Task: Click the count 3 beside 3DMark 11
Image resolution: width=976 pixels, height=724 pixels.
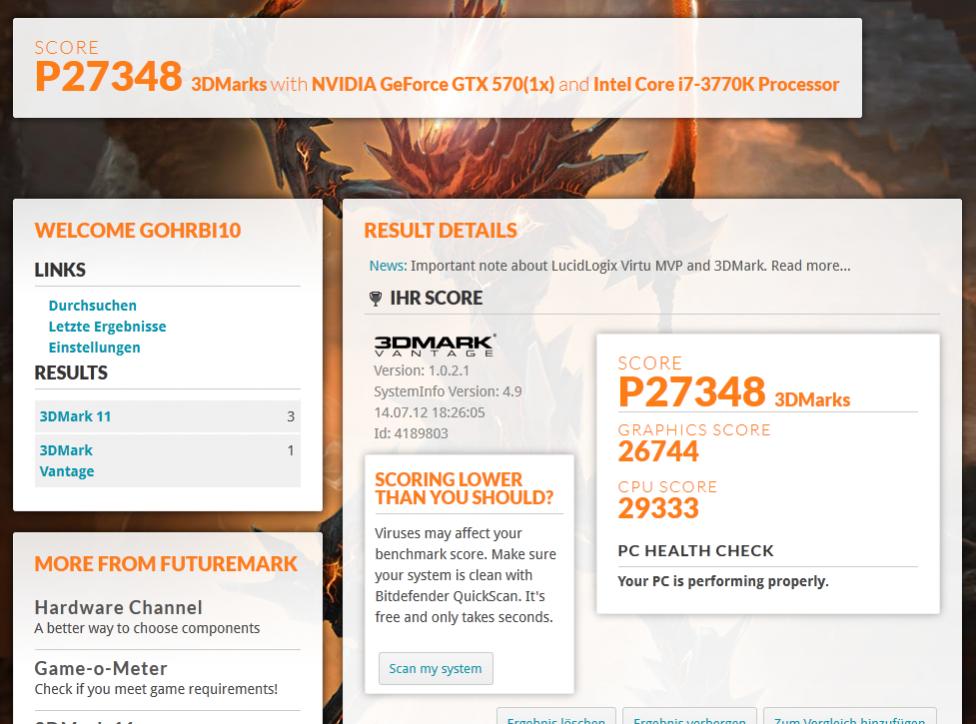Action: (290, 416)
